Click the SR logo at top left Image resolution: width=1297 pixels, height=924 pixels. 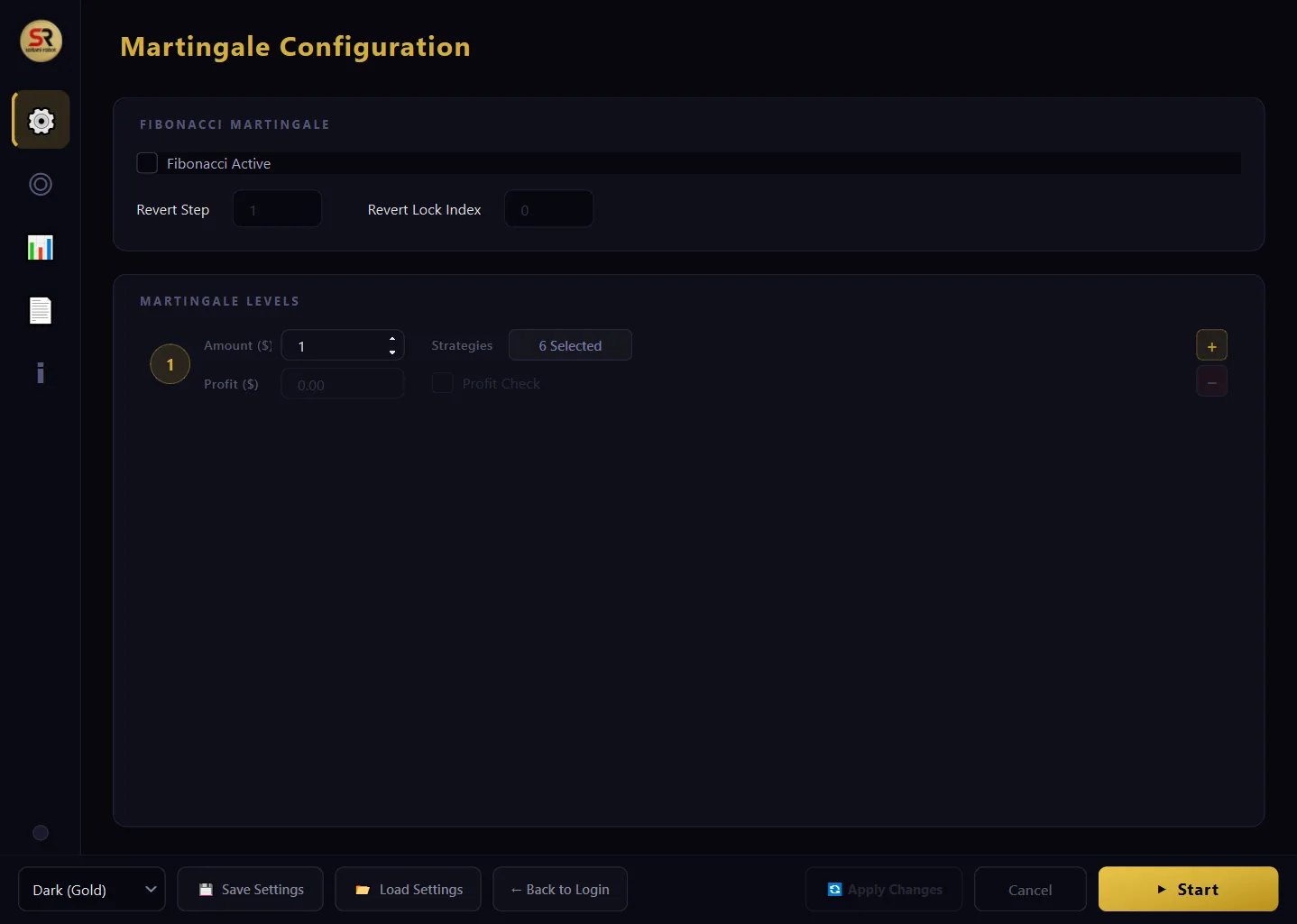(41, 41)
